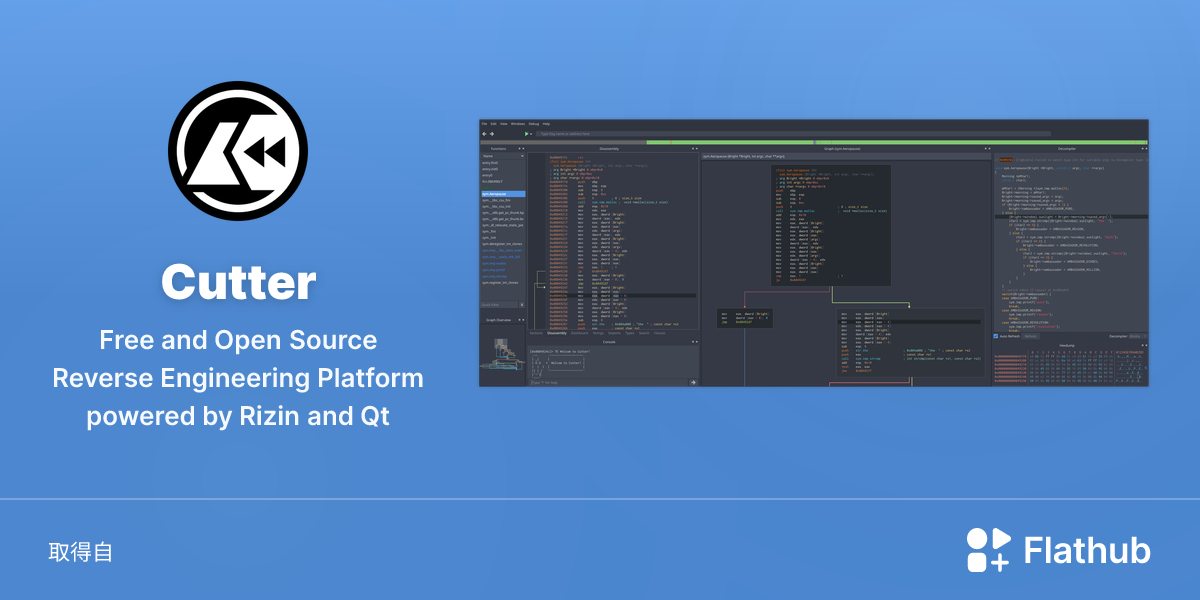Image resolution: width=1200 pixels, height=600 pixels.
Task: Select sym.imp.printf in the functions list
Action: click(x=503, y=270)
